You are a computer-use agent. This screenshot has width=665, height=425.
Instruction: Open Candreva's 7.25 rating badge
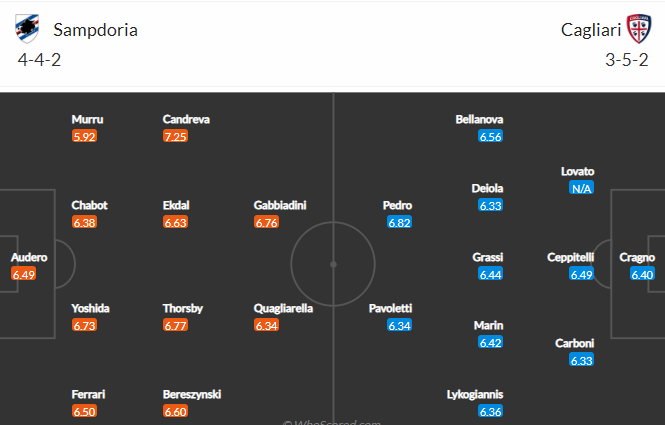(x=175, y=137)
